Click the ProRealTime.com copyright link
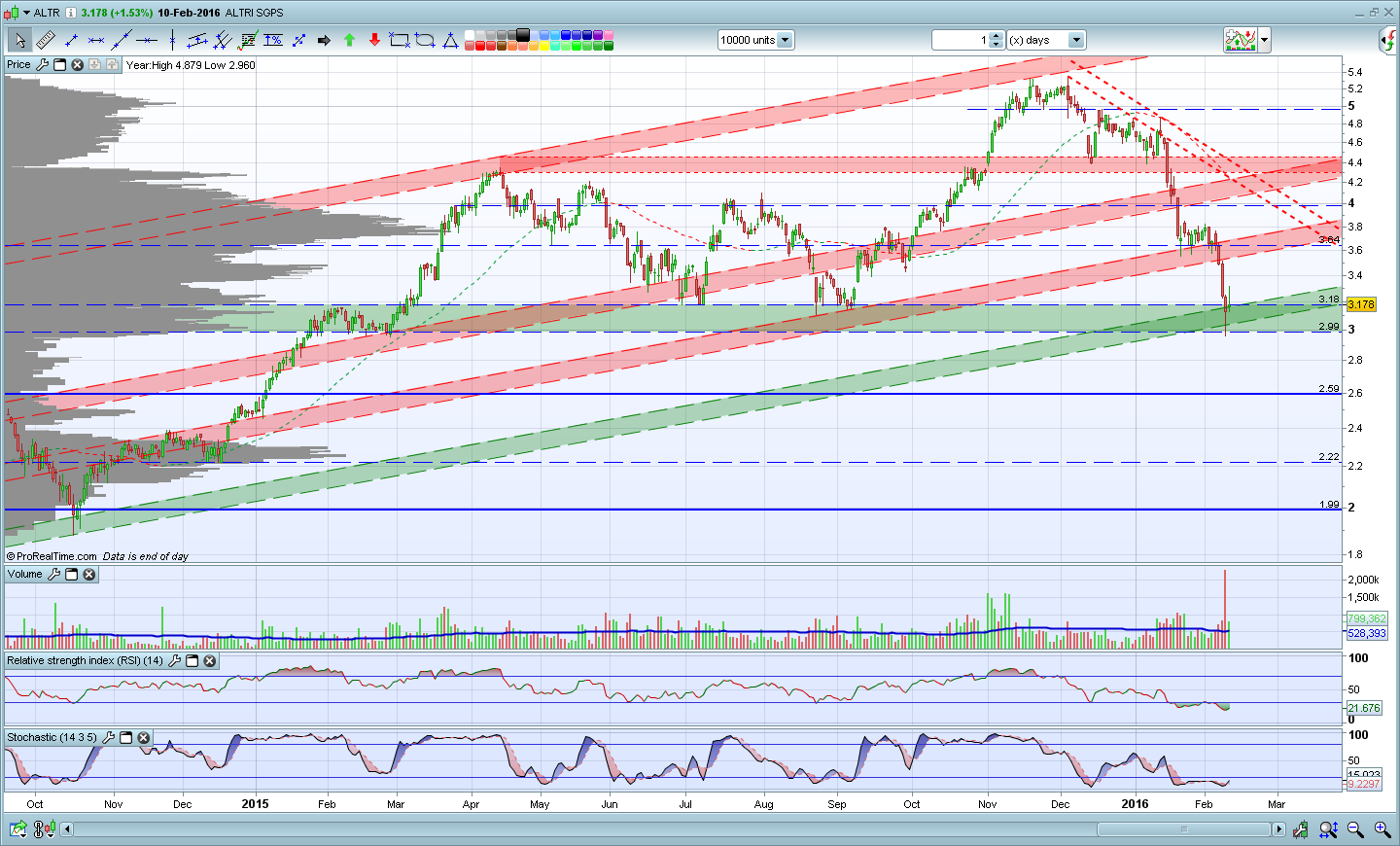1400x846 pixels. coord(52,556)
